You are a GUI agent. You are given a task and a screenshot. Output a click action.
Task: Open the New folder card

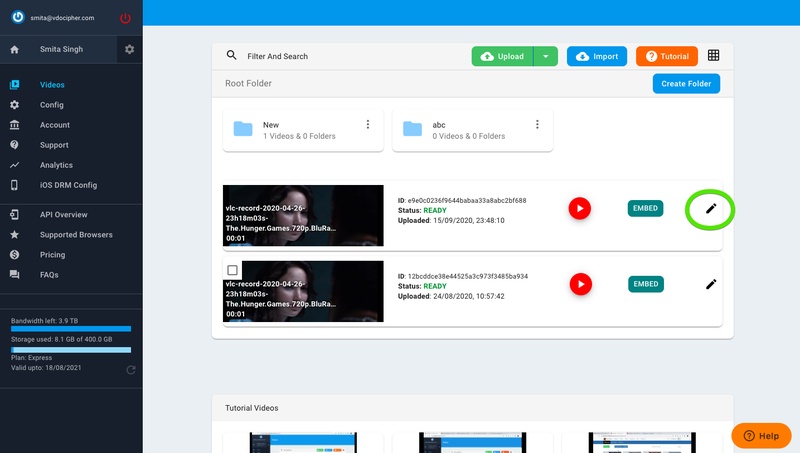(x=303, y=130)
